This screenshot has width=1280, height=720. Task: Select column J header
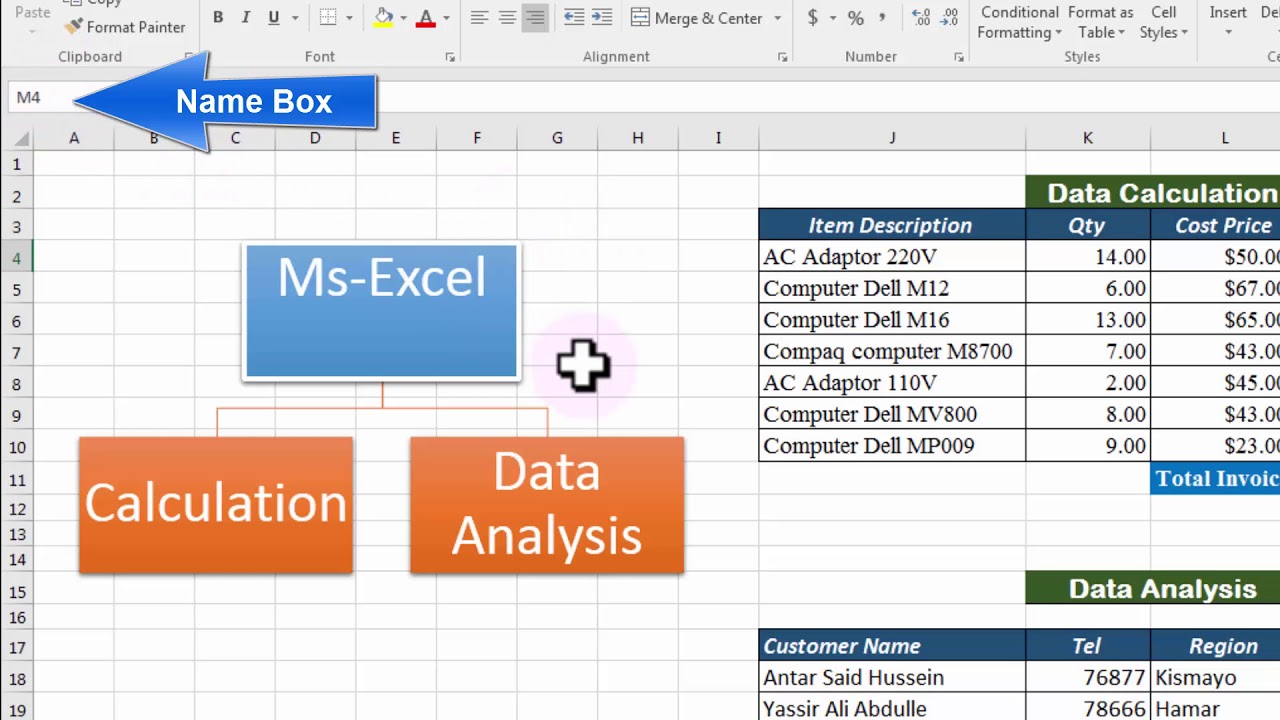[x=892, y=138]
